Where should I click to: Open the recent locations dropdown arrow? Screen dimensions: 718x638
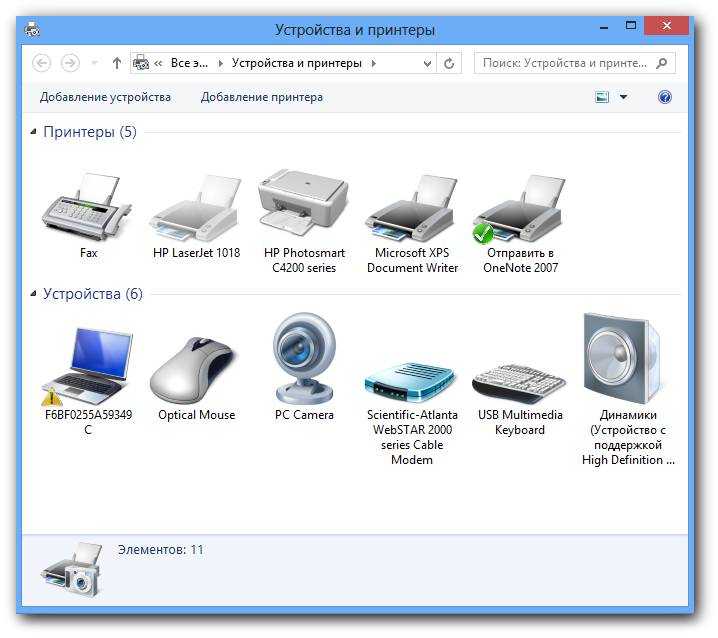pos(94,63)
